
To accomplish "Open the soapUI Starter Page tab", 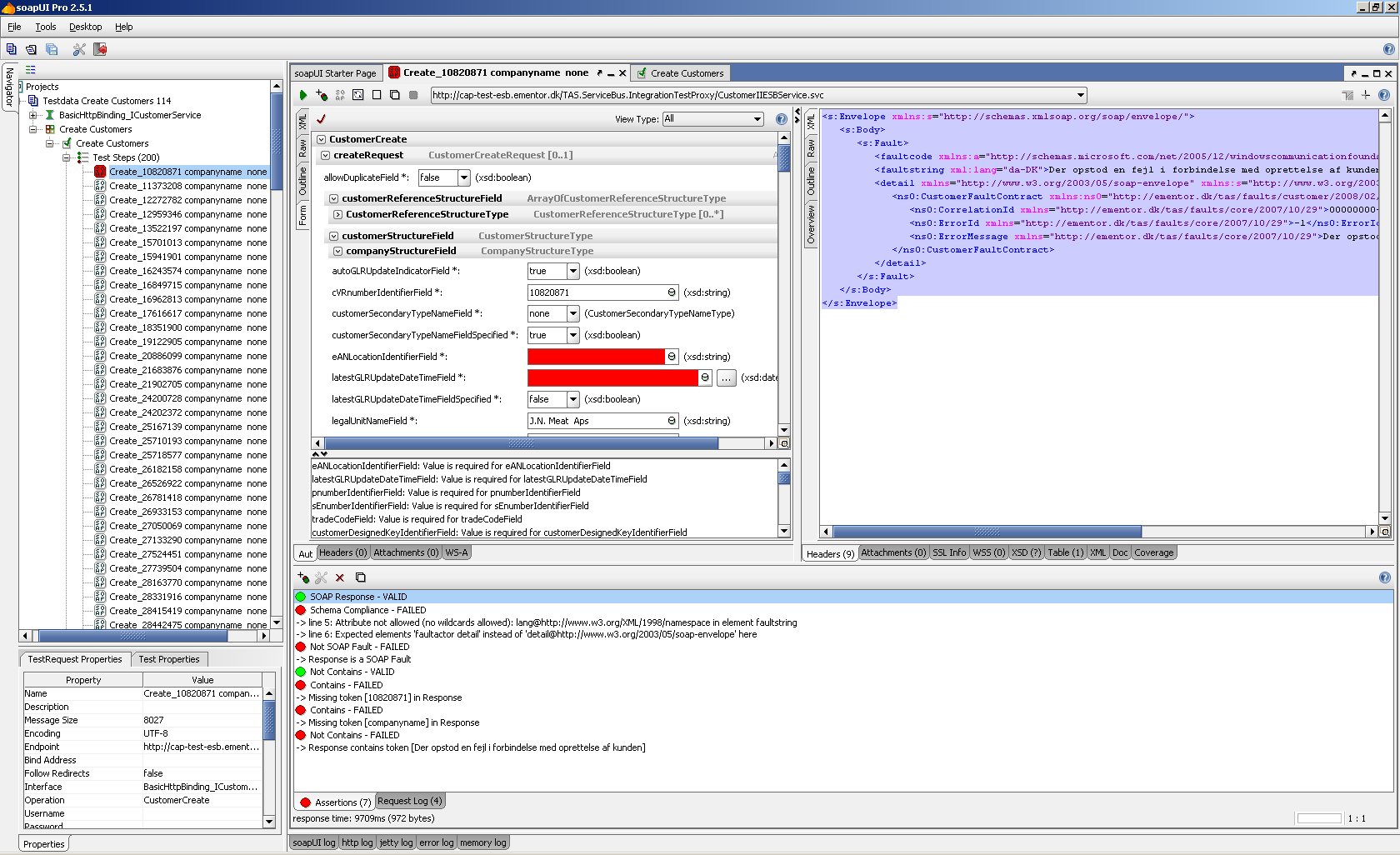I will click(335, 73).
